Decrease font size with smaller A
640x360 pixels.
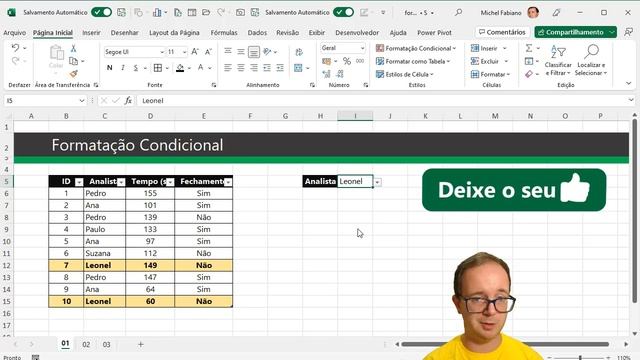coord(208,52)
